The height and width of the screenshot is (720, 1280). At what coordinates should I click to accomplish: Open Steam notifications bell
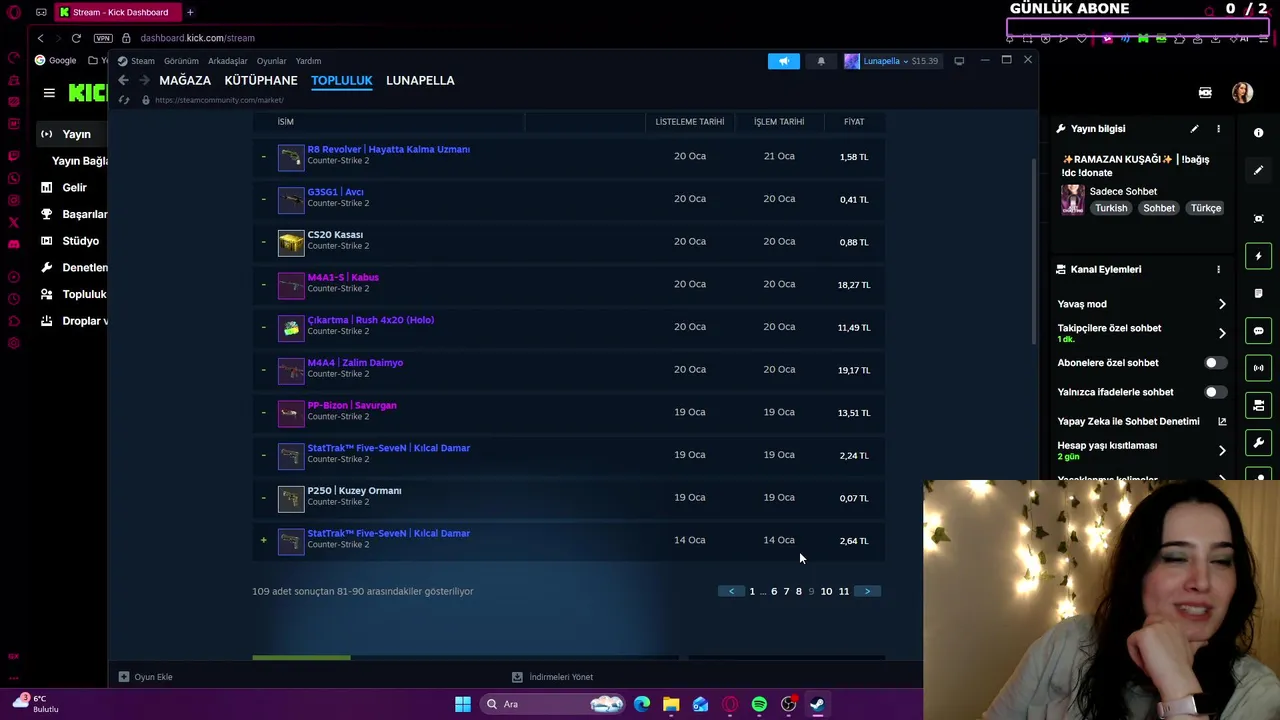tap(821, 61)
